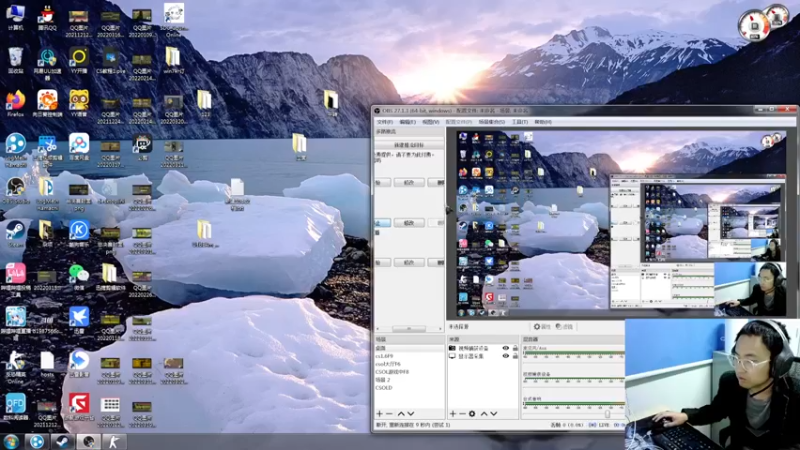The height and width of the screenshot is (450, 800).
Task: Click the 属性 properties button below preview
Action: point(542,327)
